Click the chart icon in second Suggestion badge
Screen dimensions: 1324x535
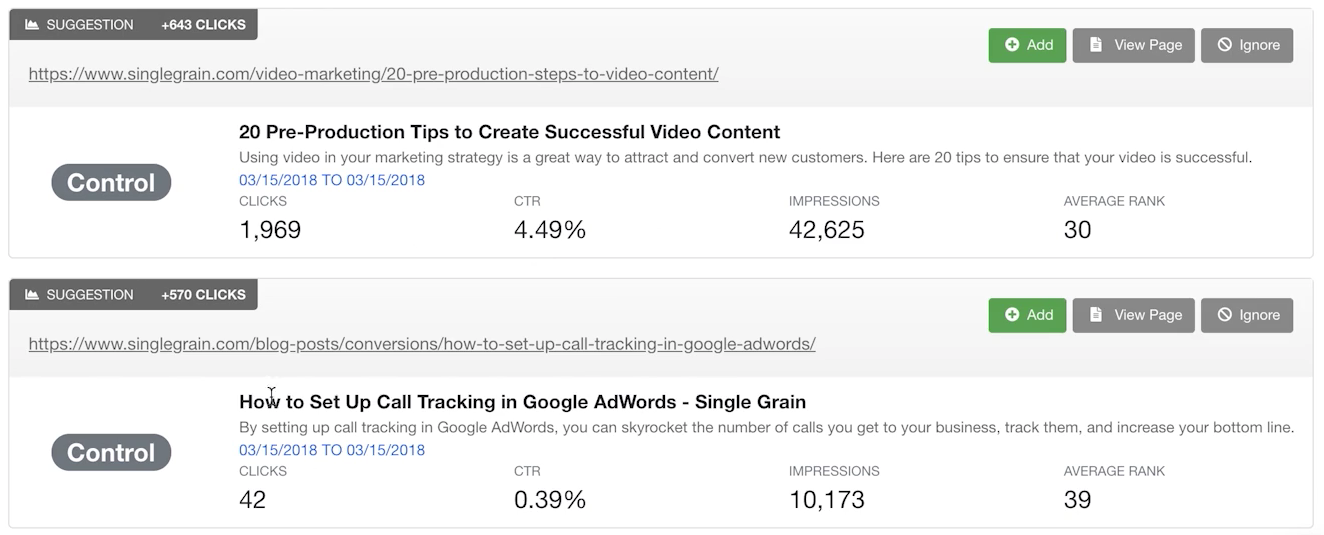coord(32,295)
